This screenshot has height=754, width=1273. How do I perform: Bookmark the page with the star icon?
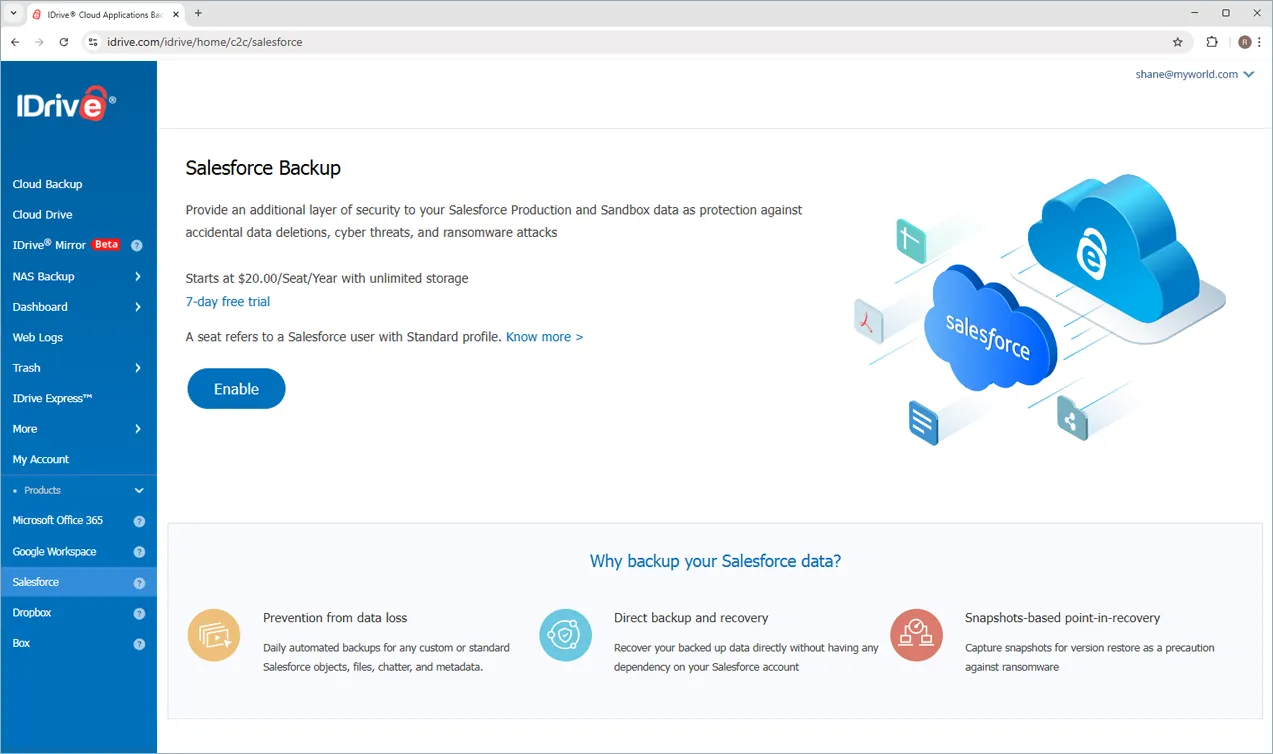coord(1177,42)
